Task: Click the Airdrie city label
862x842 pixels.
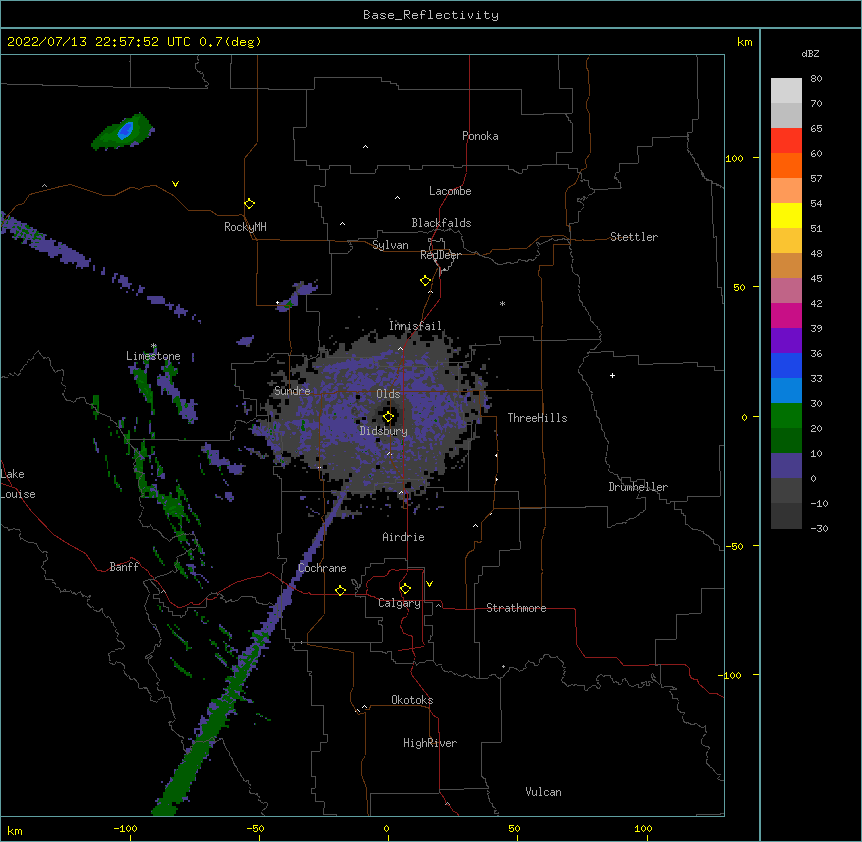Action: (404, 537)
